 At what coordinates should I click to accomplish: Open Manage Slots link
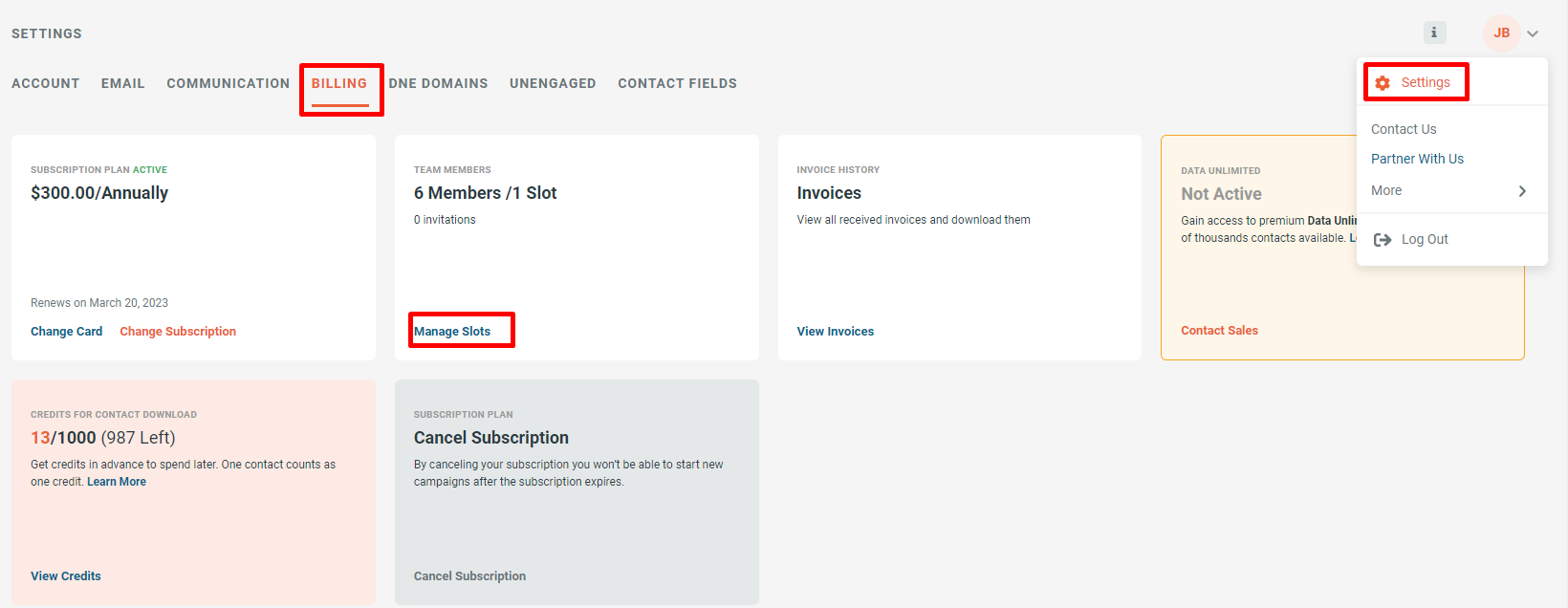coord(452,331)
